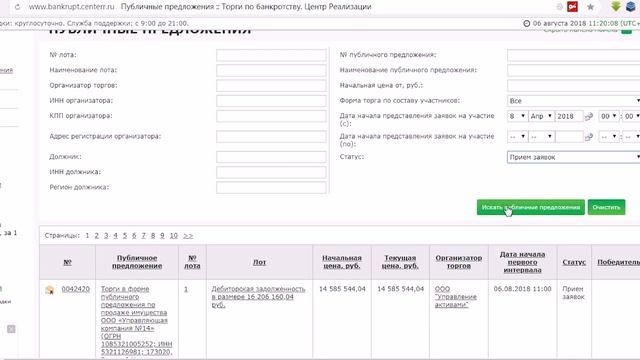Sort by Публичное предложение column header

(x=137, y=262)
